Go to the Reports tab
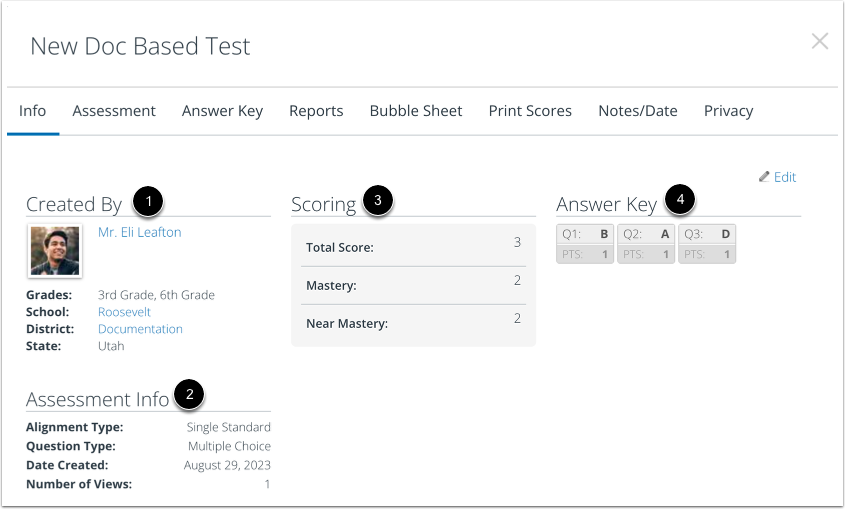The height and width of the screenshot is (509, 845). click(316, 111)
